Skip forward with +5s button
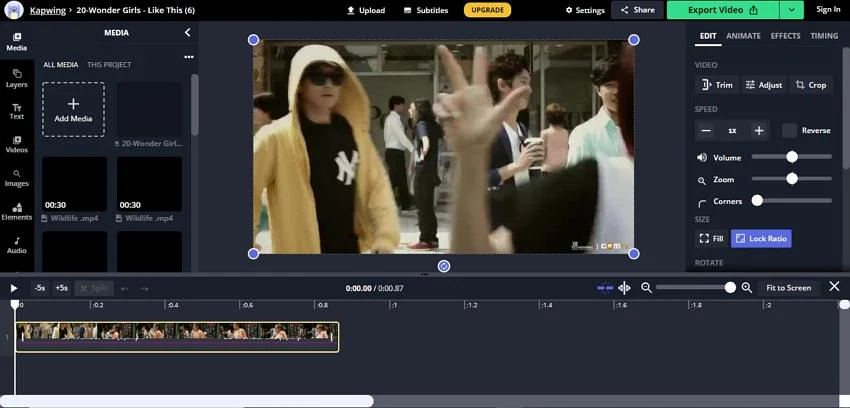This screenshot has height=408, width=850. 62,288
